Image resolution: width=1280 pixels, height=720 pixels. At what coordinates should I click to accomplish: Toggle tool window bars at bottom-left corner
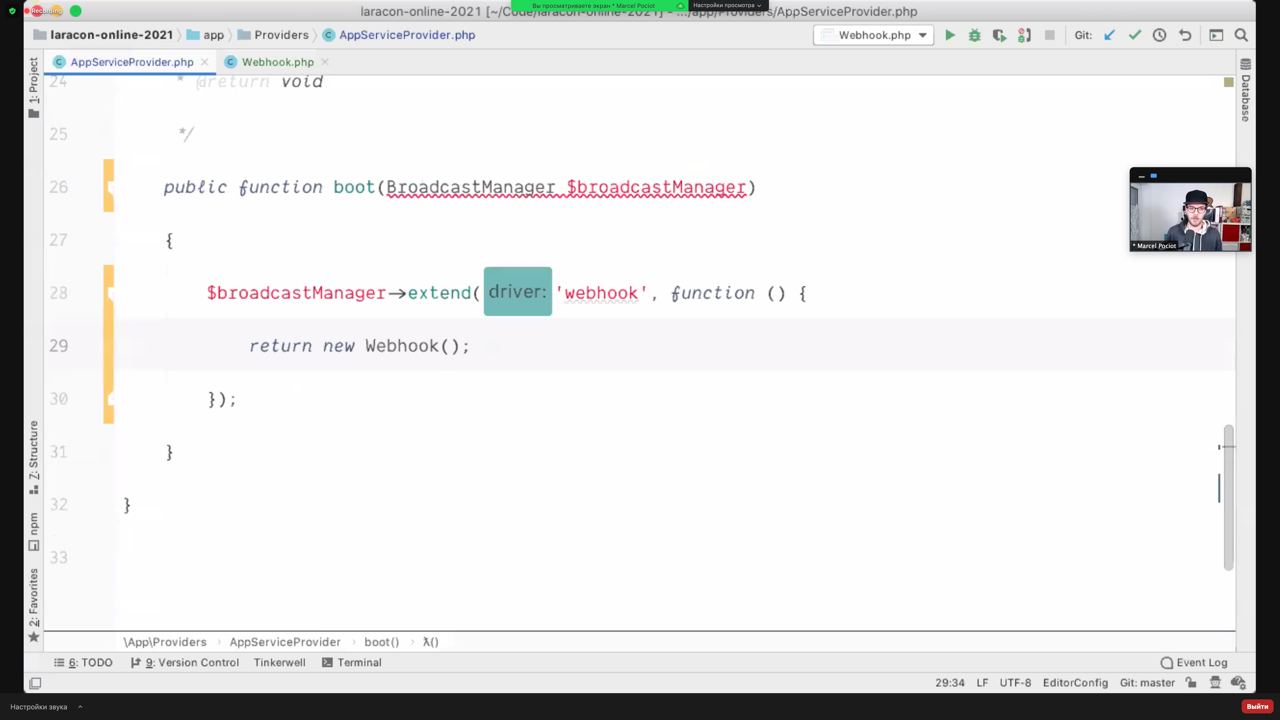(x=35, y=683)
